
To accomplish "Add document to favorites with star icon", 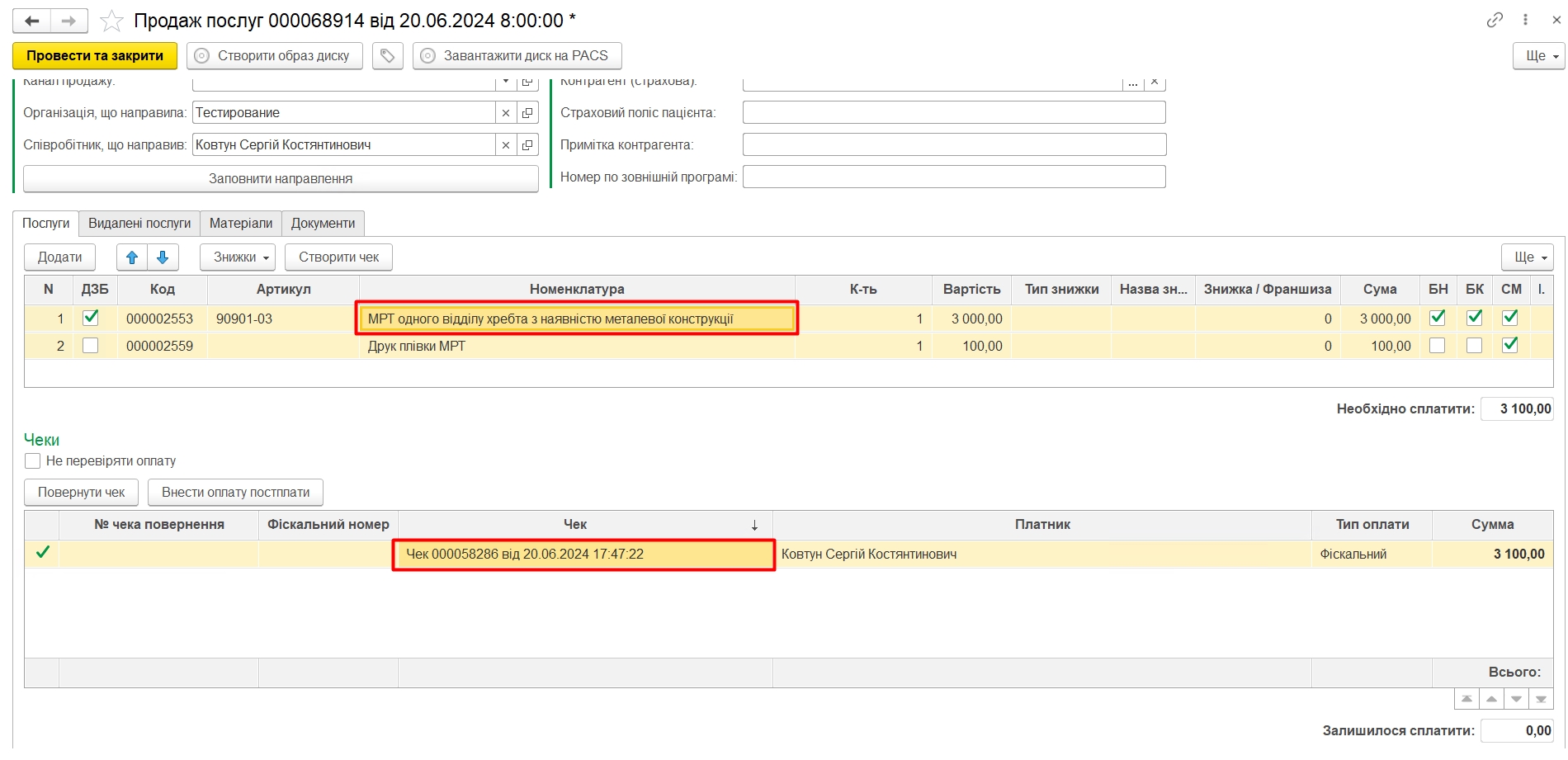I will (x=111, y=21).
